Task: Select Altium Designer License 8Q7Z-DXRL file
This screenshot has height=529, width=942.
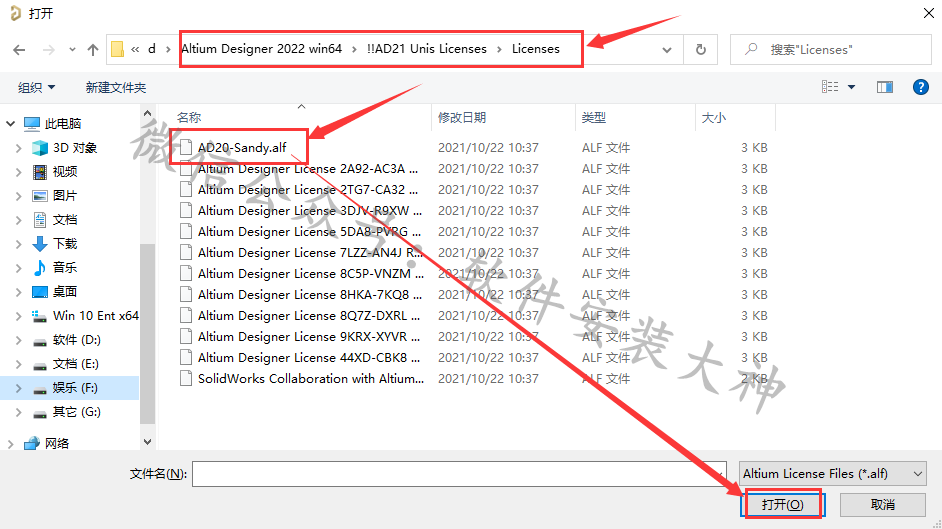Action: tap(309, 316)
